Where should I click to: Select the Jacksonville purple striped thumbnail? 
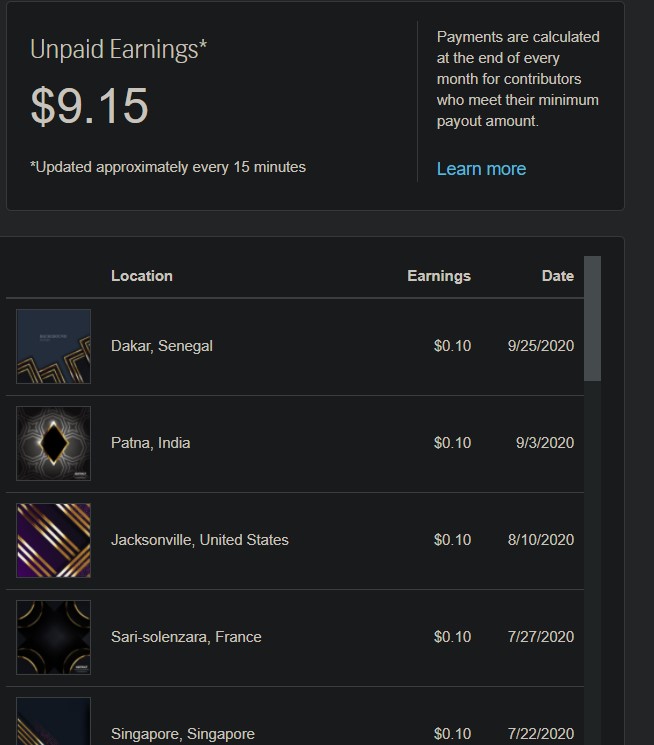click(x=54, y=540)
